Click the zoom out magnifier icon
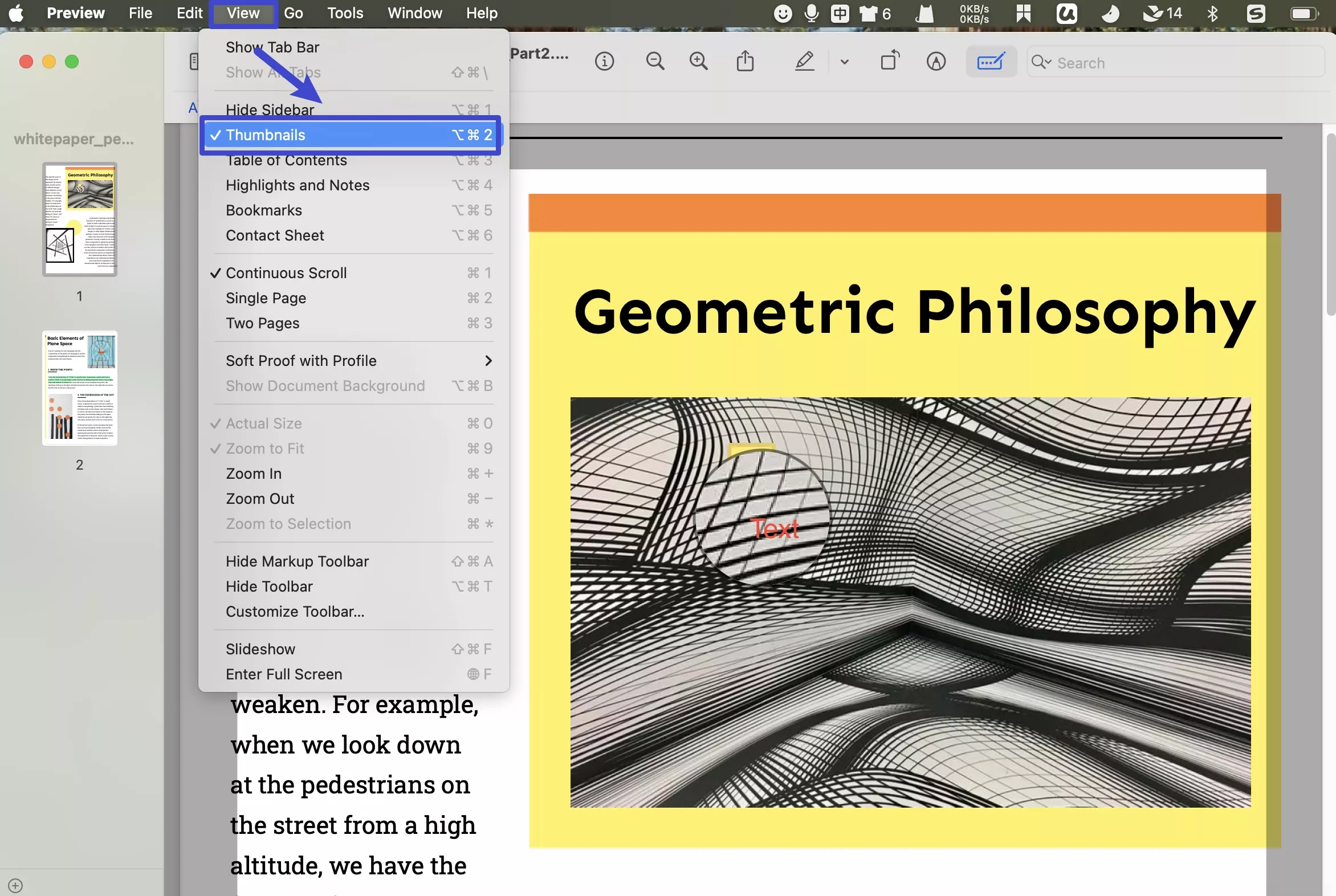Screen dimensions: 1336x896 coord(655,61)
